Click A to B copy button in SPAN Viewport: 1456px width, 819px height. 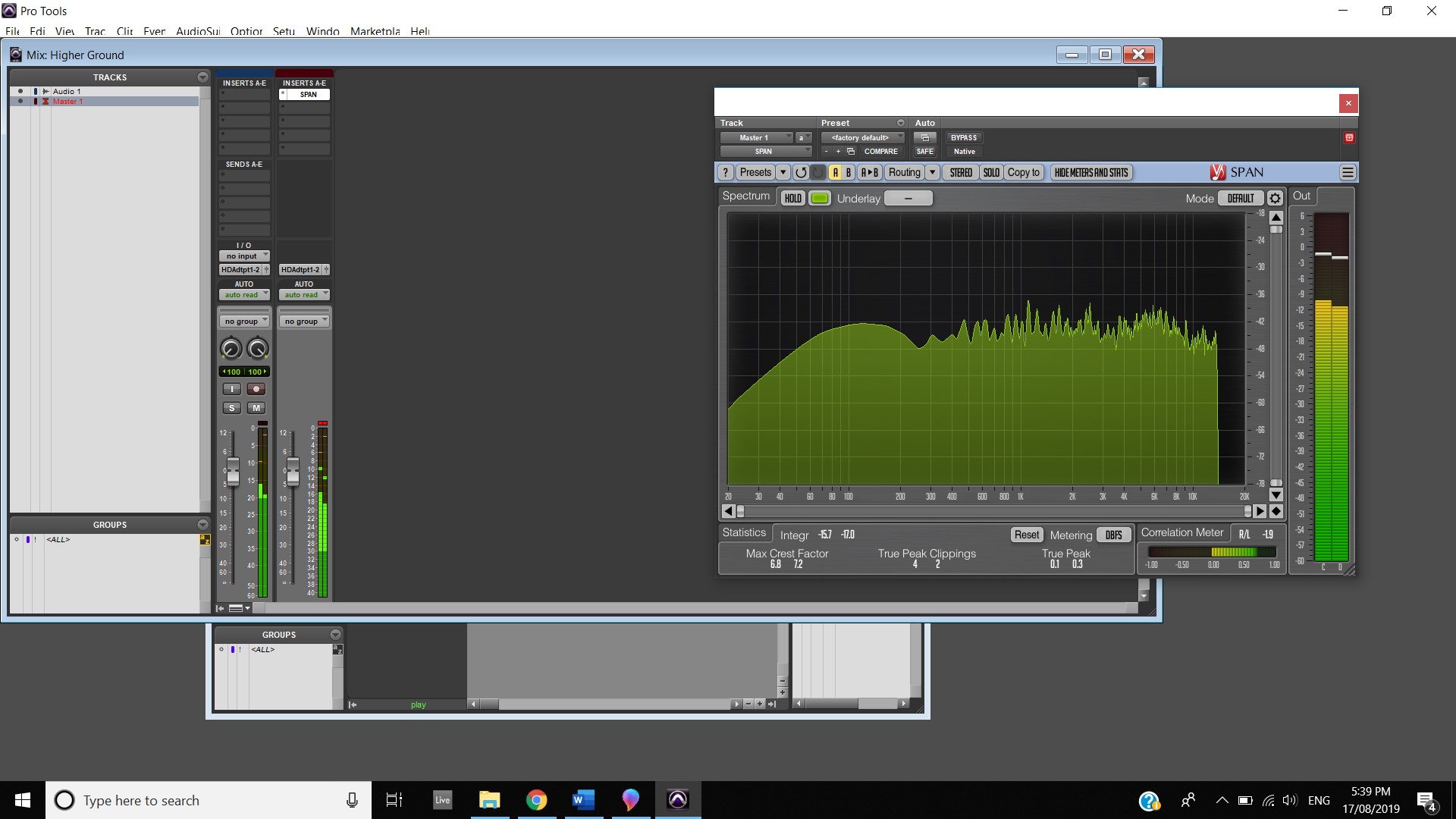[869, 173]
